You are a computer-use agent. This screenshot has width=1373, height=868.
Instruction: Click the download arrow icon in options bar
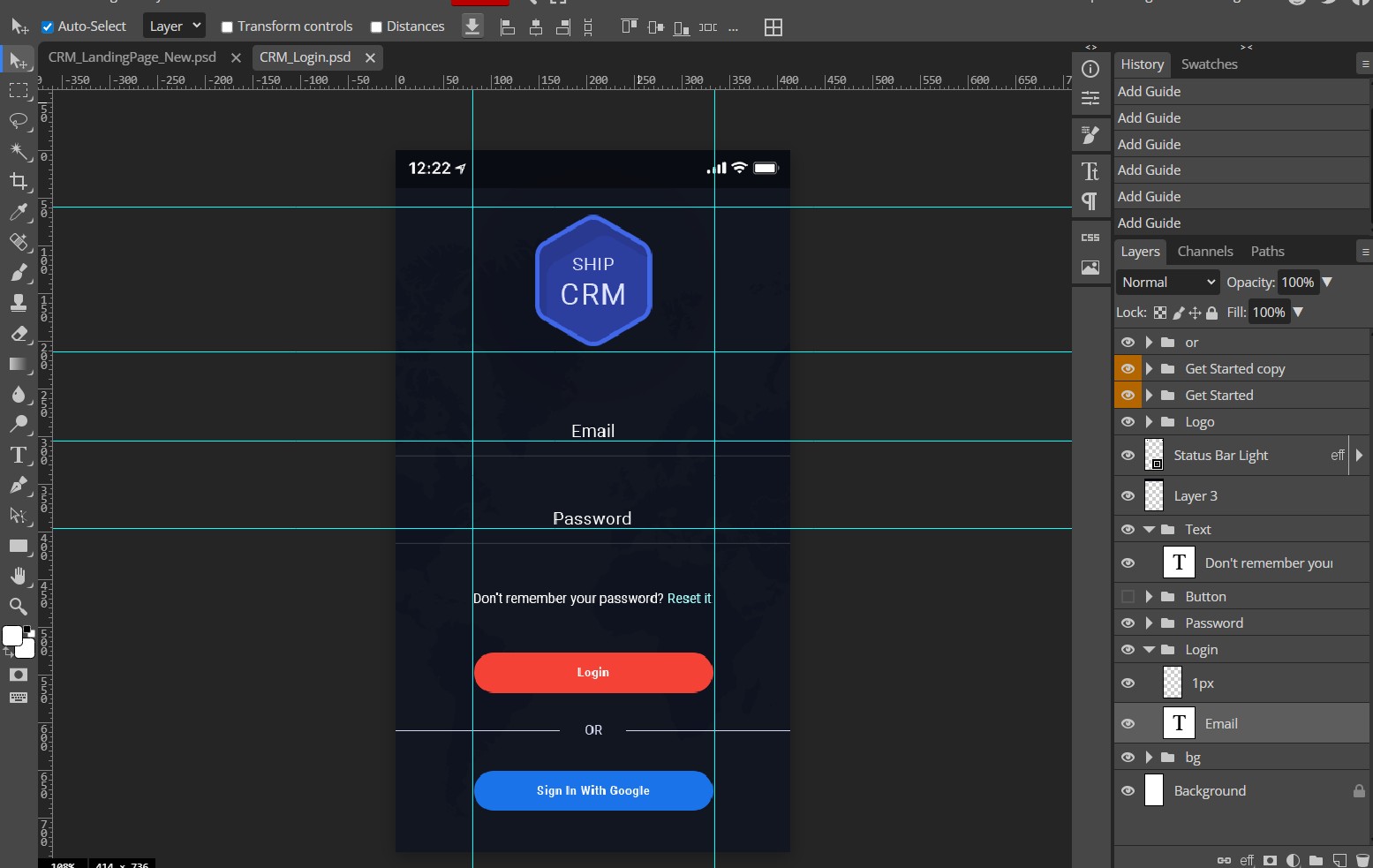(x=472, y=26)
